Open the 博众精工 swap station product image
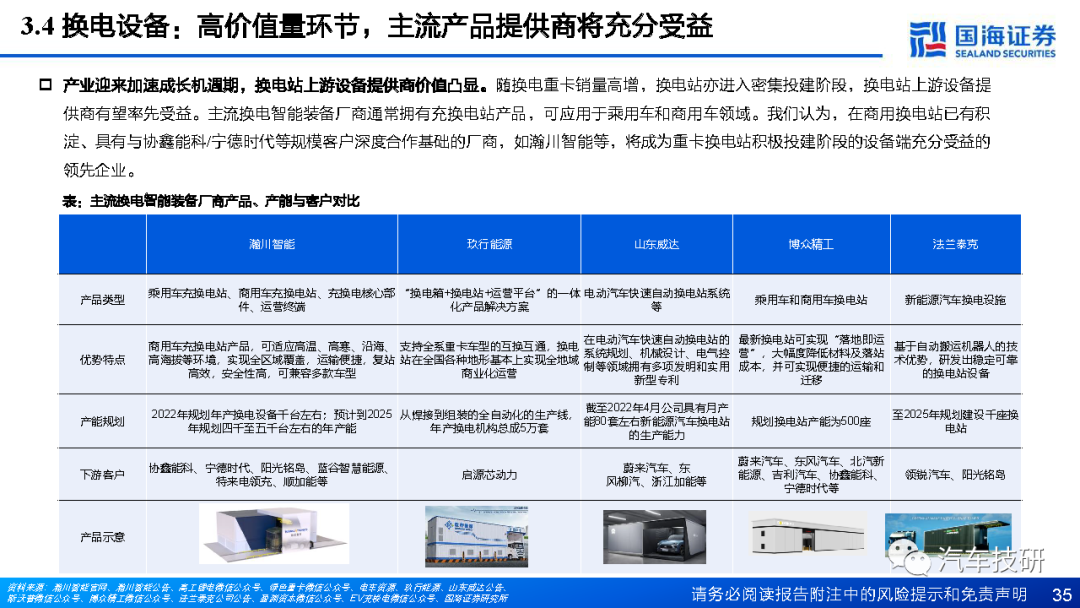The image size is (1080, 608). tap(807, 535)
